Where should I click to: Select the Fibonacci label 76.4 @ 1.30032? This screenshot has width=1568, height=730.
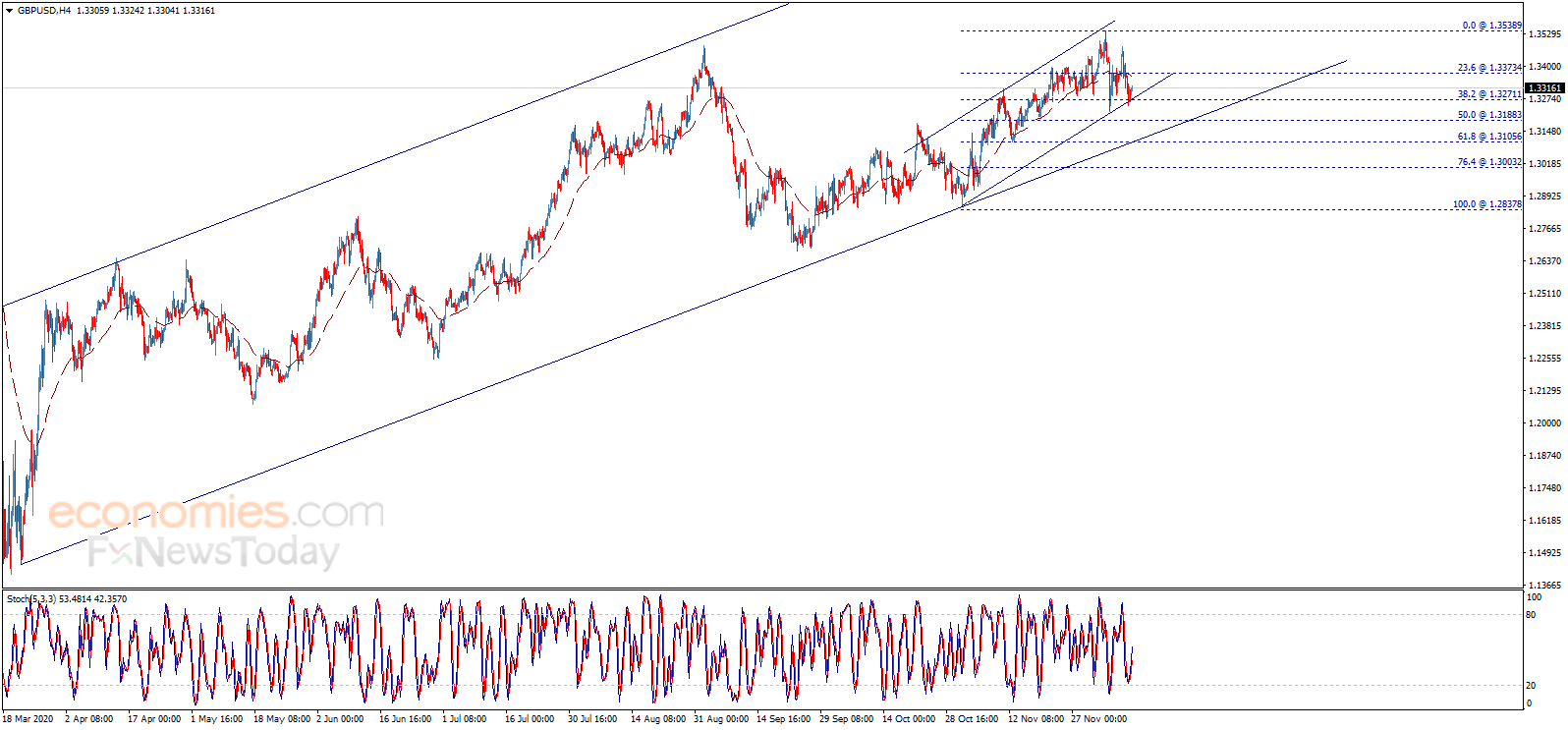[1489, 162]
